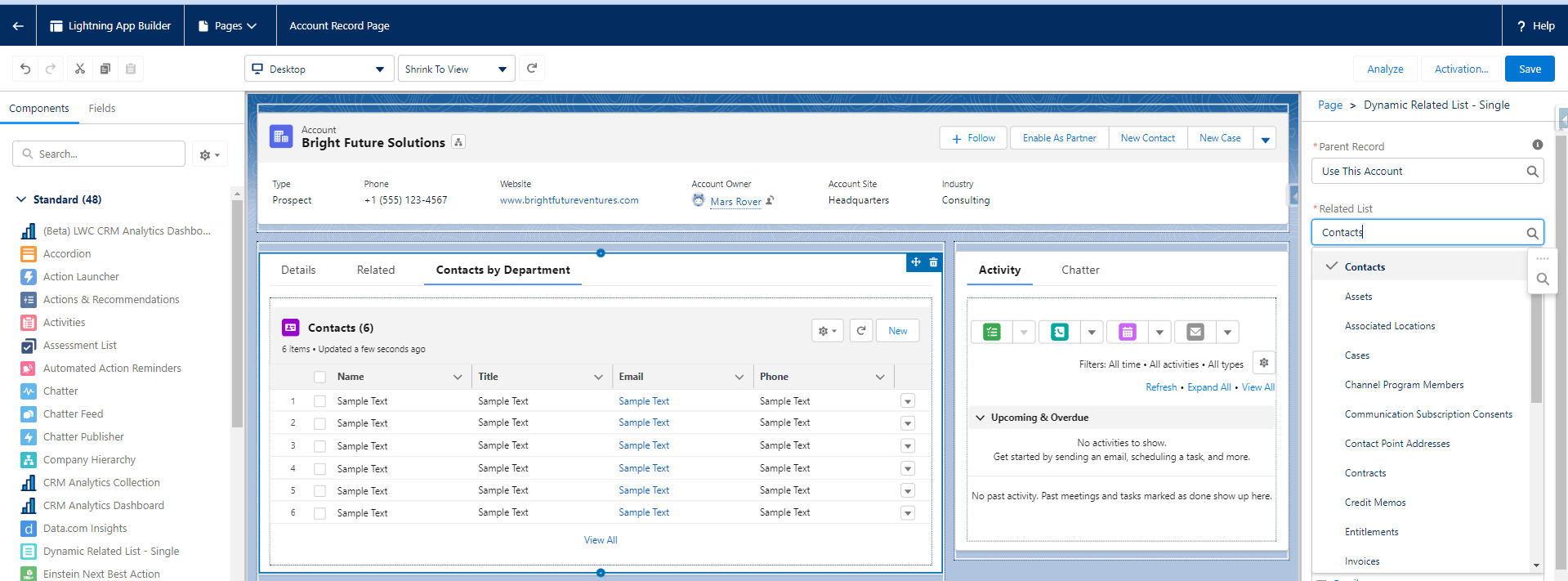Click the email activity icon
Image resolution: width=1568 pixels, height=581 pixels.
[1195, 332]
